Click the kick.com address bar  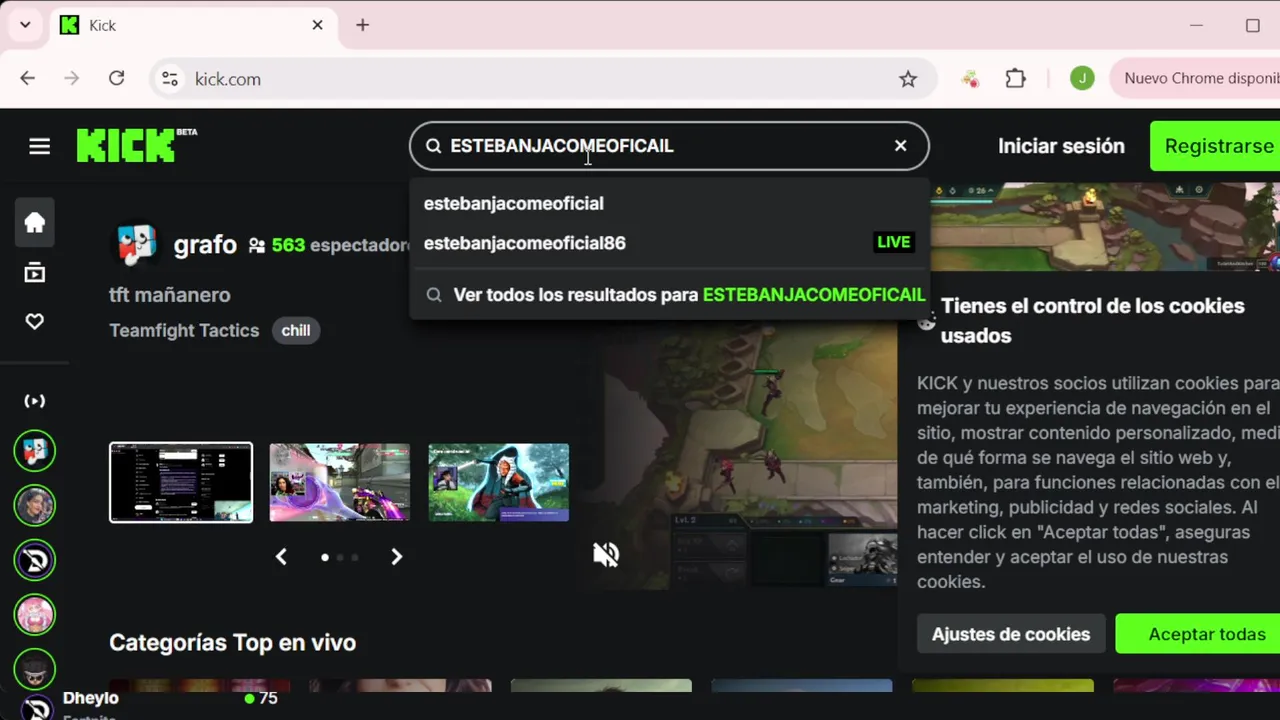click(544, 79)
